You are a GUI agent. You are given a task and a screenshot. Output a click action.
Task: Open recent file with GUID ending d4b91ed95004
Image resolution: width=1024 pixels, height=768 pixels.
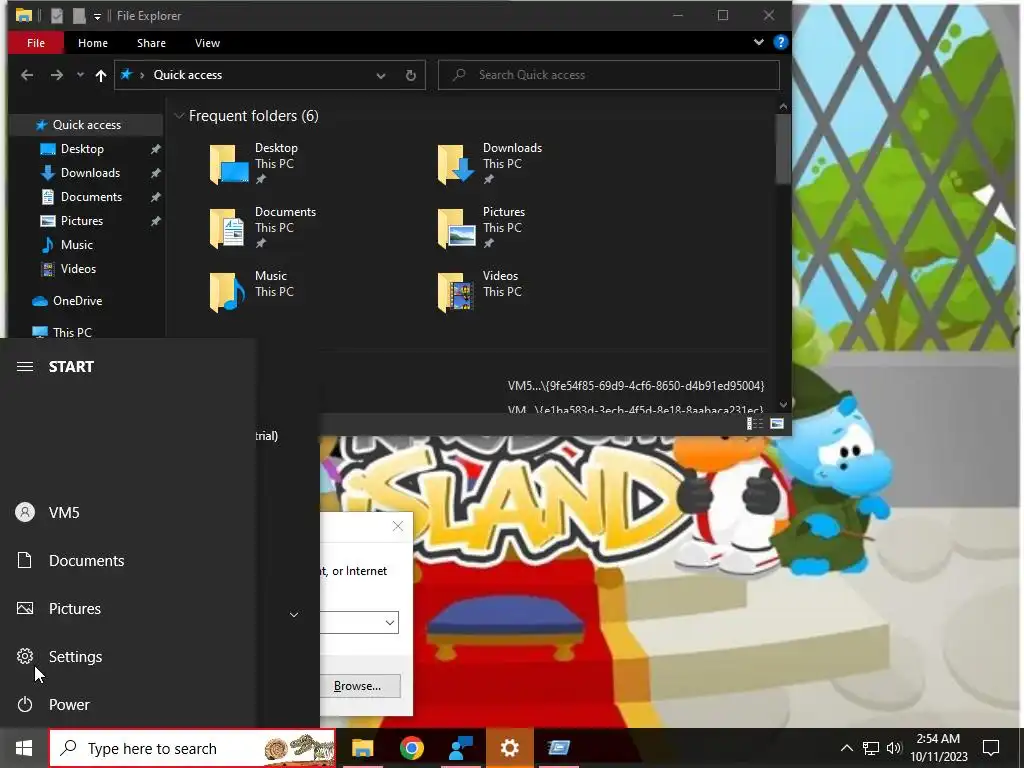(x=635, y=386)
